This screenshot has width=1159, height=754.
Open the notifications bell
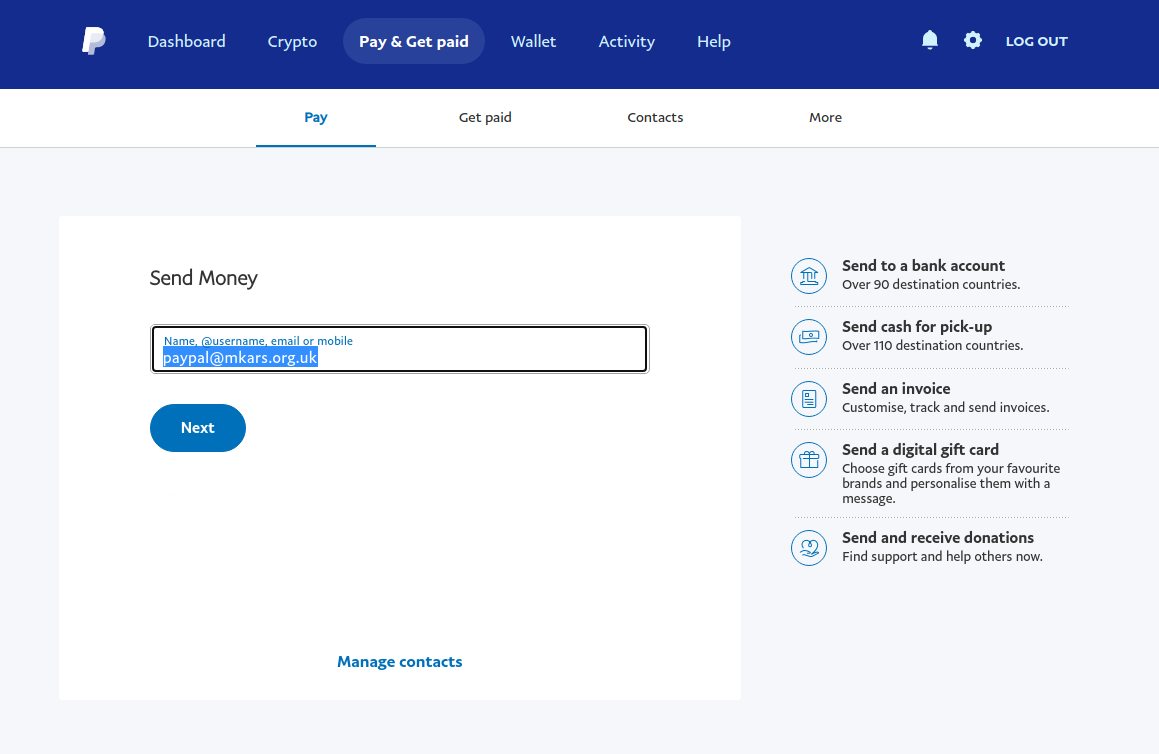tap(930, 40)
